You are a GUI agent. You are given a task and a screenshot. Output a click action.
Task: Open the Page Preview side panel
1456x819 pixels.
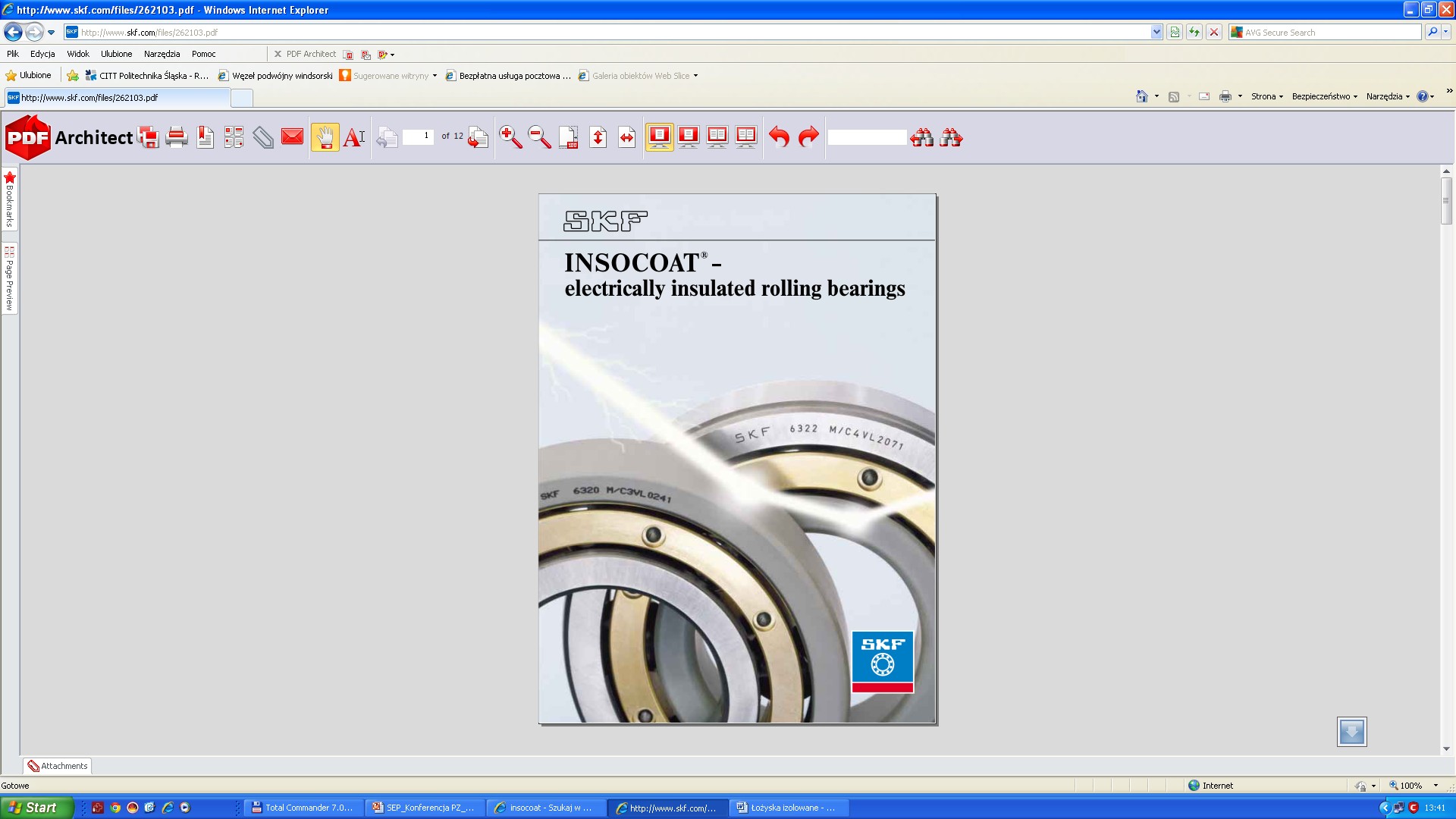10,278
